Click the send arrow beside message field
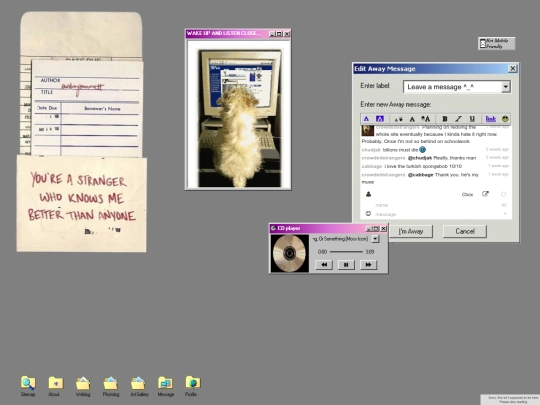This screenshot has width=540, height=405. tap(505, 214)
